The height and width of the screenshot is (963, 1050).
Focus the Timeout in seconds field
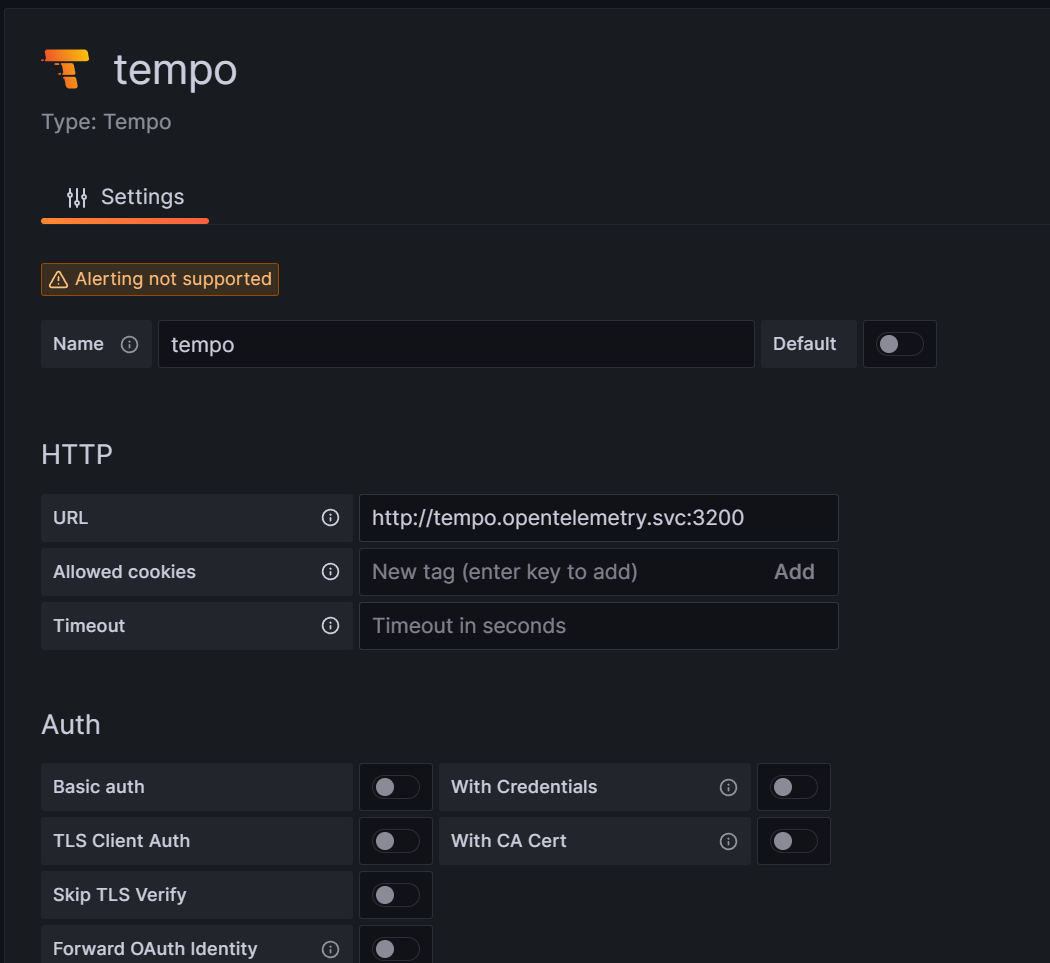(x=599, y=625)
